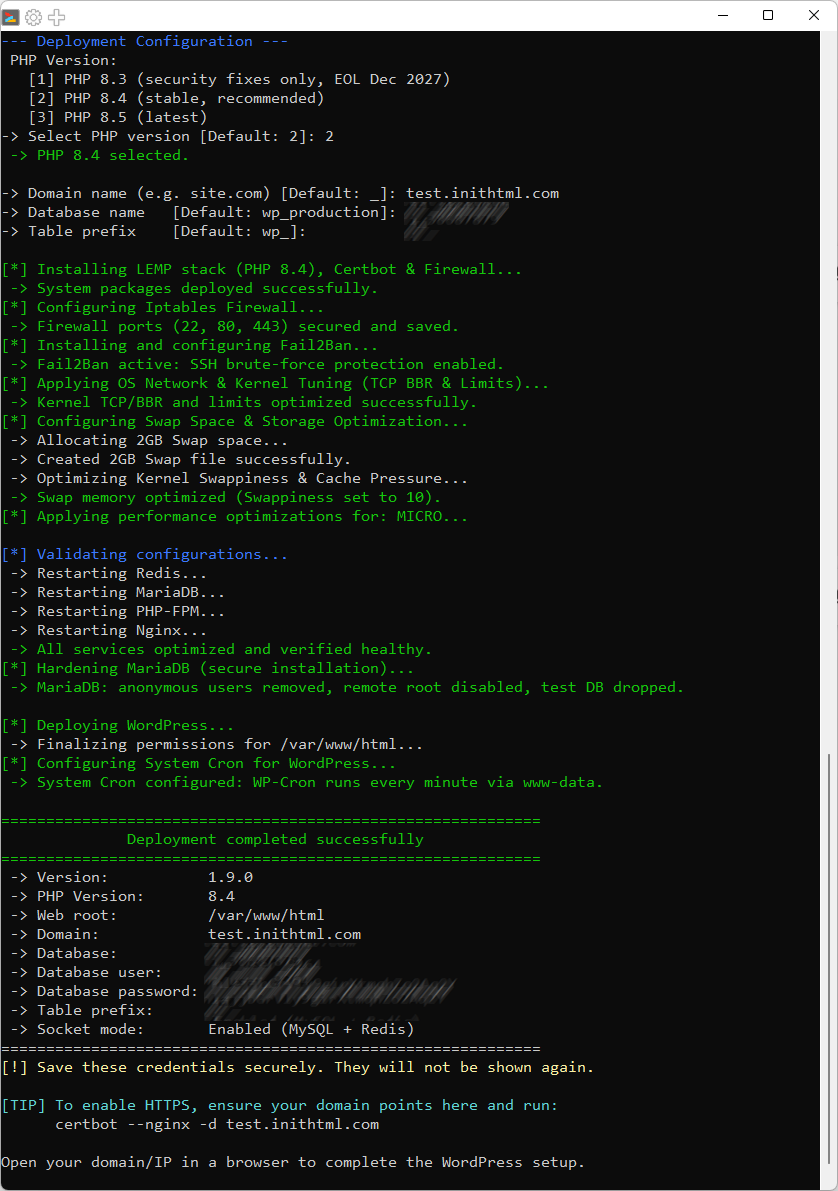Click 'Open your domain/IP in a browser' line
Image resolution: width=838 pixels, height=1191 pixels.
293,1161
